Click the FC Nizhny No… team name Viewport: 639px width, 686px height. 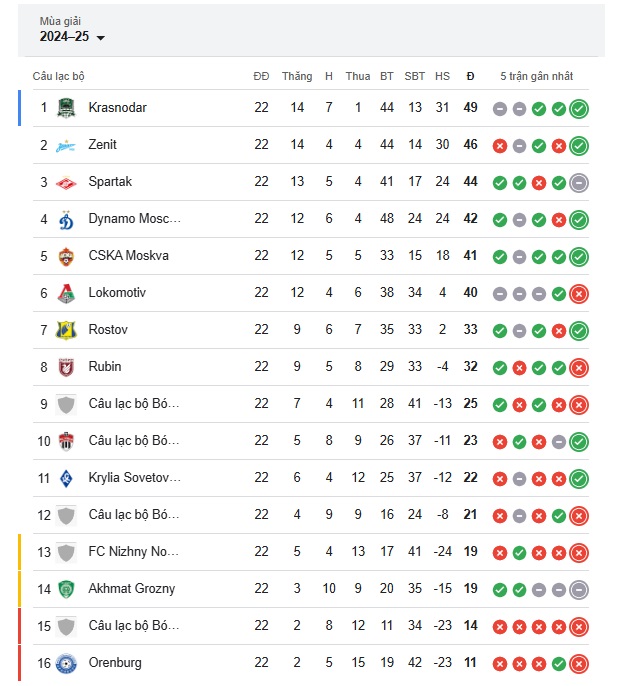tap(134, 551)
